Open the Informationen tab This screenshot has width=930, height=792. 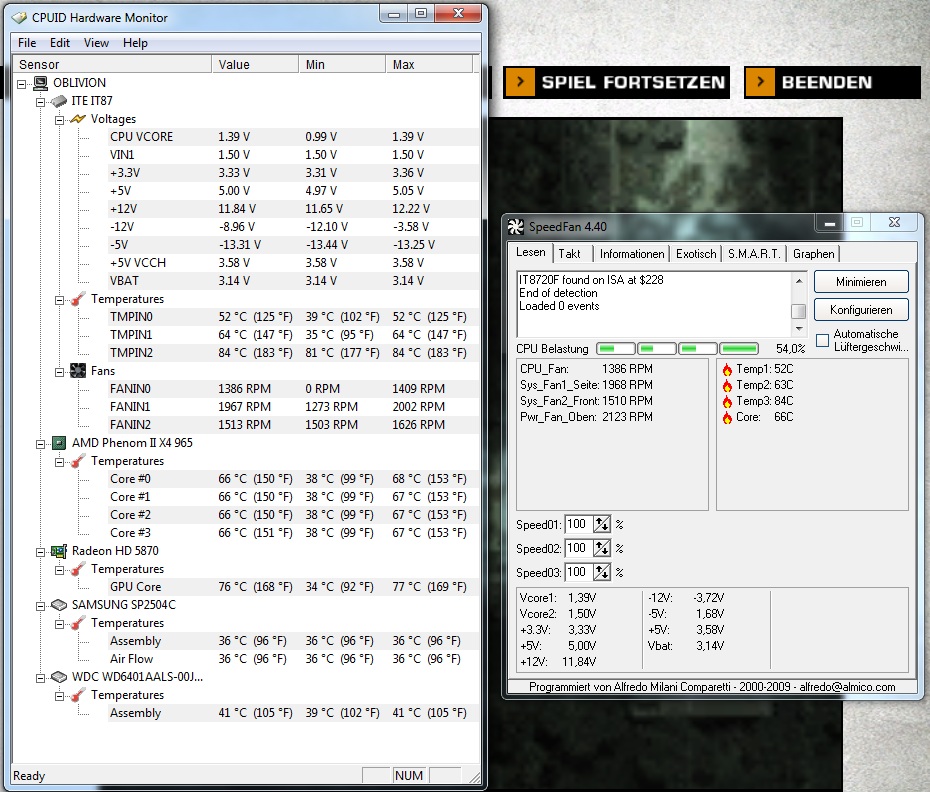pyautogui.click(x=632, y=254)
